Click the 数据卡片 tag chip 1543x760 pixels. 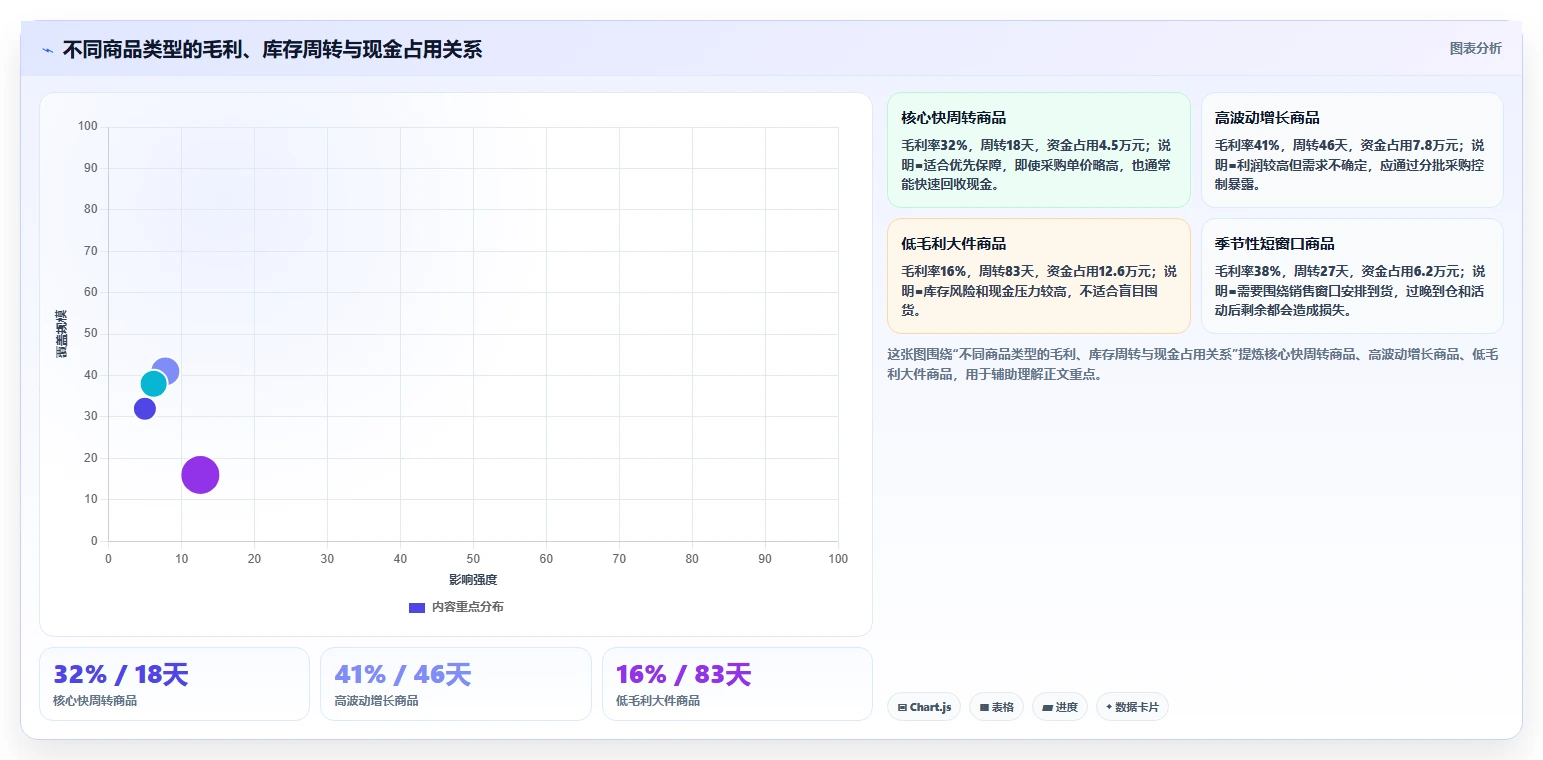(1132, 707)
